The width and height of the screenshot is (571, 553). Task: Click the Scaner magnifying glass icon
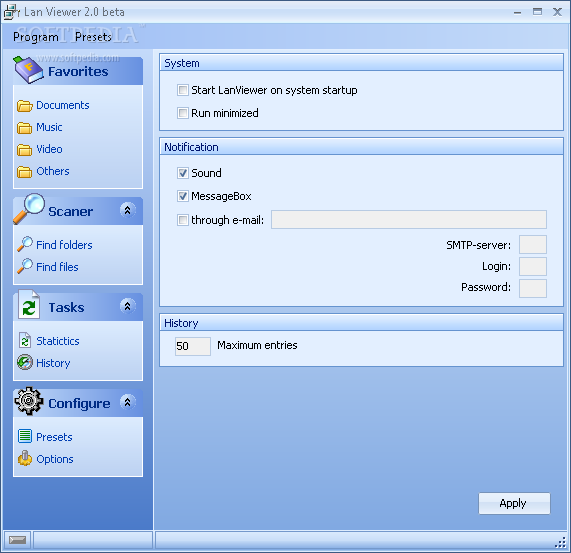pos(28,209)
